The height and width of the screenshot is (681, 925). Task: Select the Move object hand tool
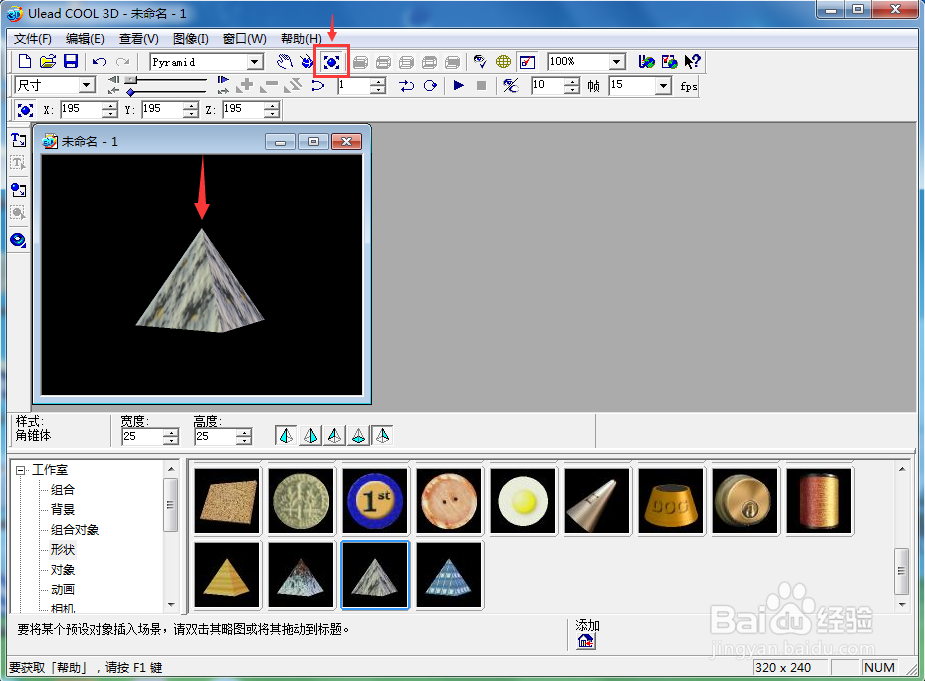285,61
